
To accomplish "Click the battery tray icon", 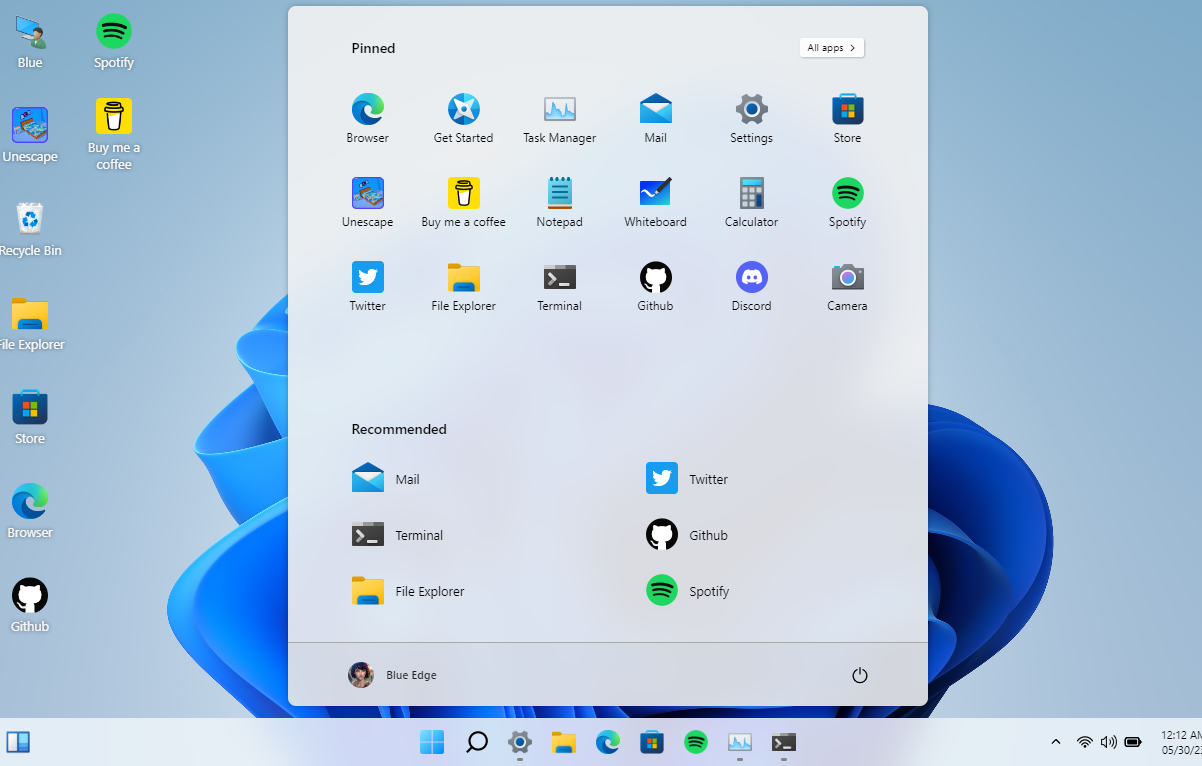I will pos(1133,742).
